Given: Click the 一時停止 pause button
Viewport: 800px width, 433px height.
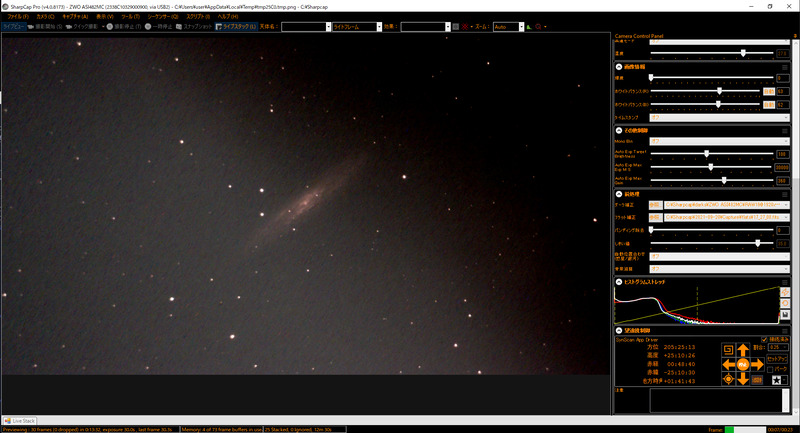Looking at the screenshot, I should pyautogui.click(x=158, y=27).
